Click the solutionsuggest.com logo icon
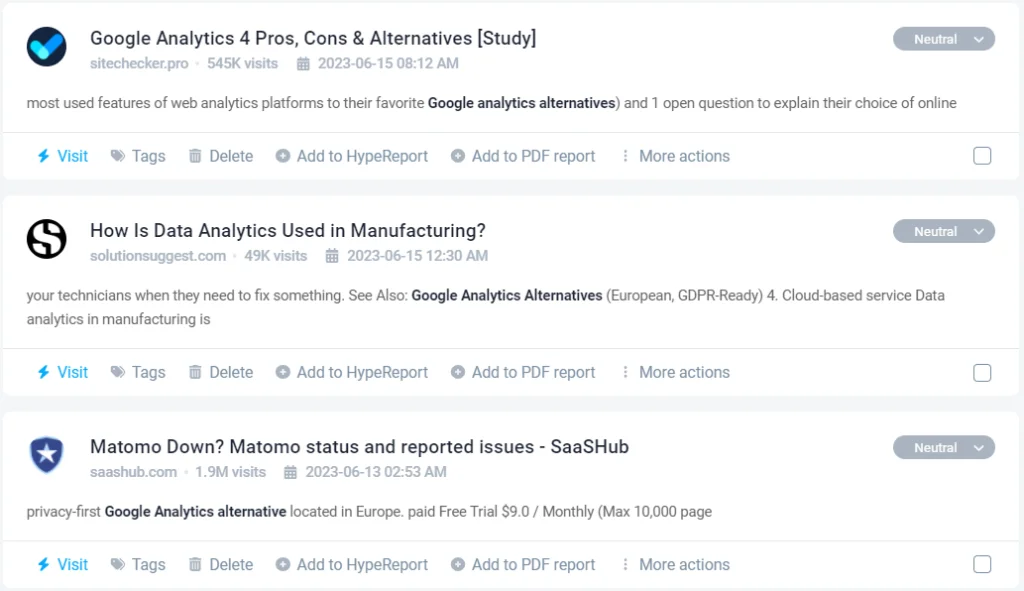This screenshot has height=591, width=1024. point(46,239)
